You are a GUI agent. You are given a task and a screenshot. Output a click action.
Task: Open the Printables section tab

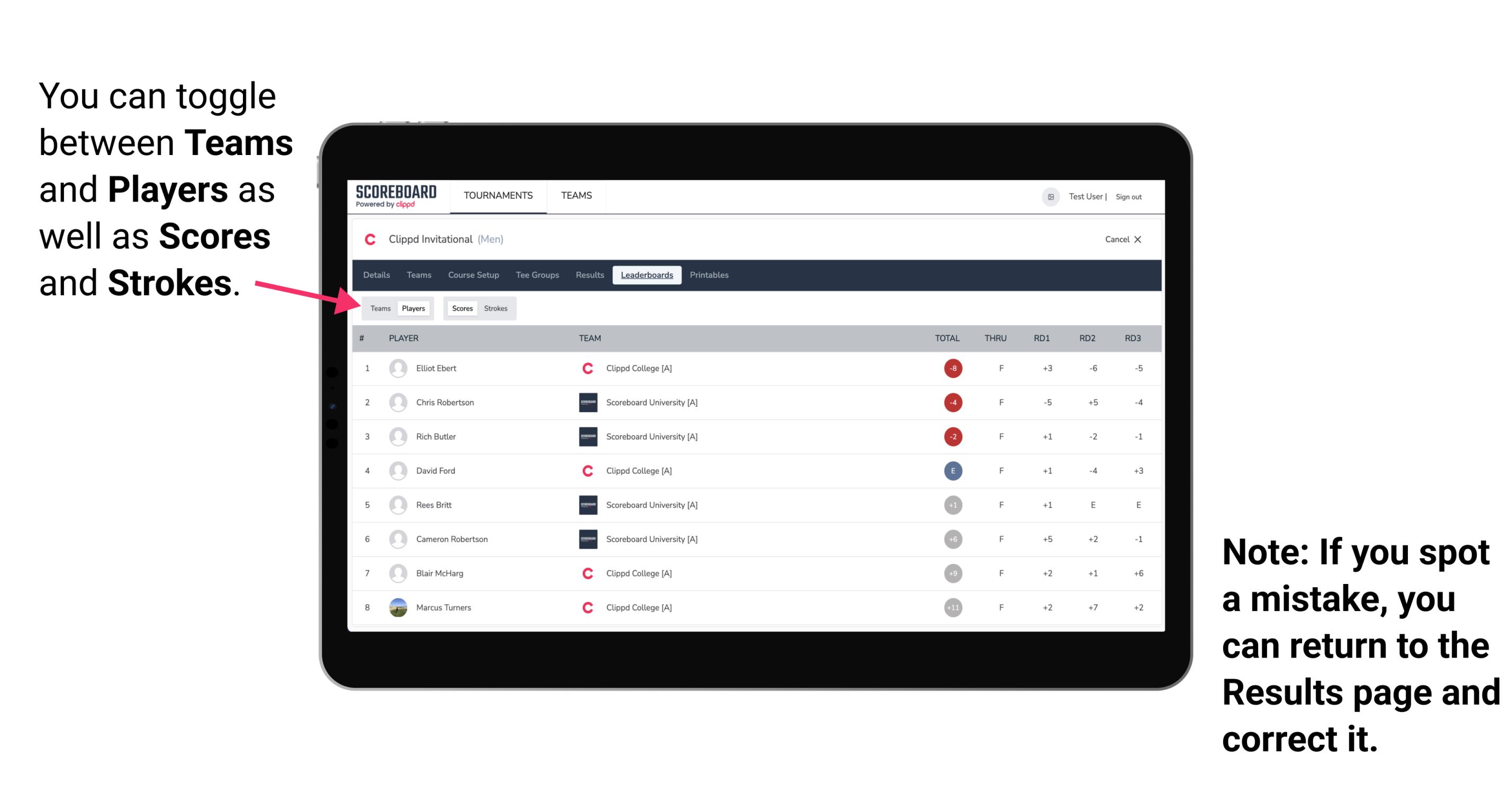711,275
